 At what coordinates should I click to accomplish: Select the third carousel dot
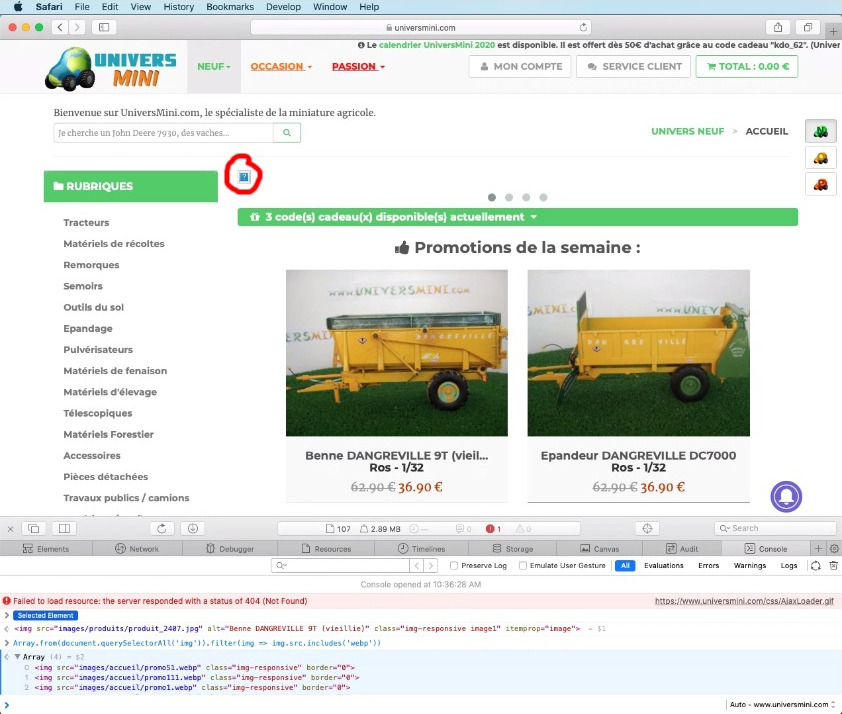(x=526, y=198)
